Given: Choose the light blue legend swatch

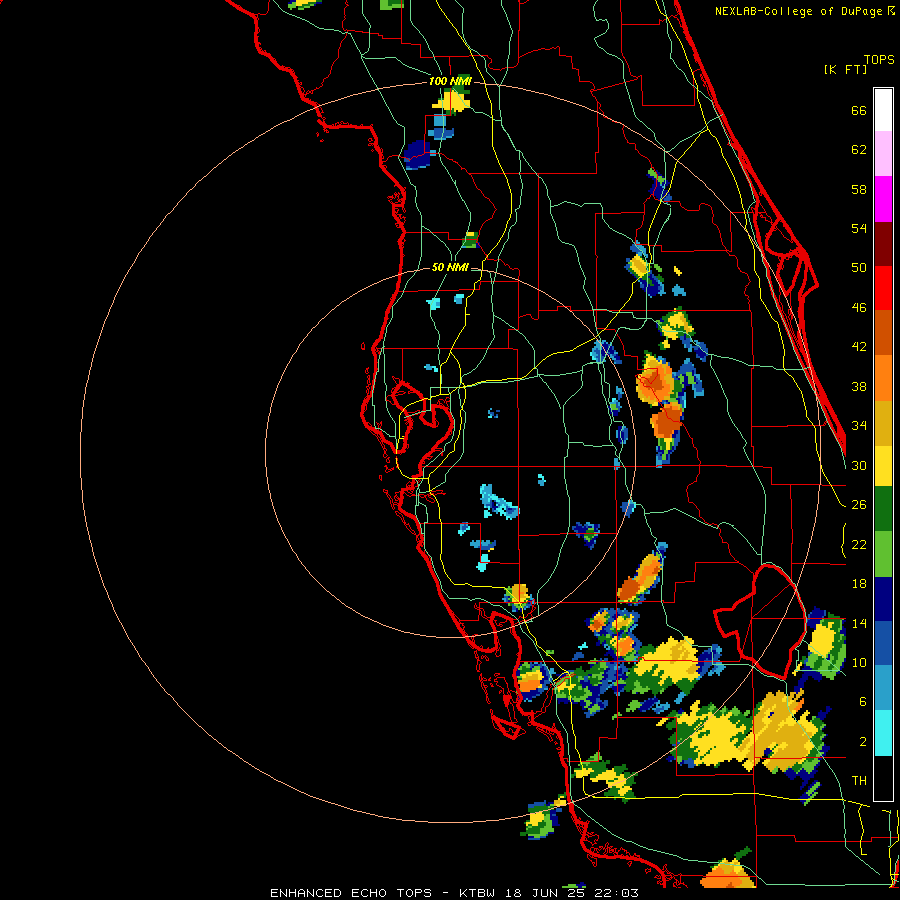Looking at the screenshot, I should (x=883, y=688).
